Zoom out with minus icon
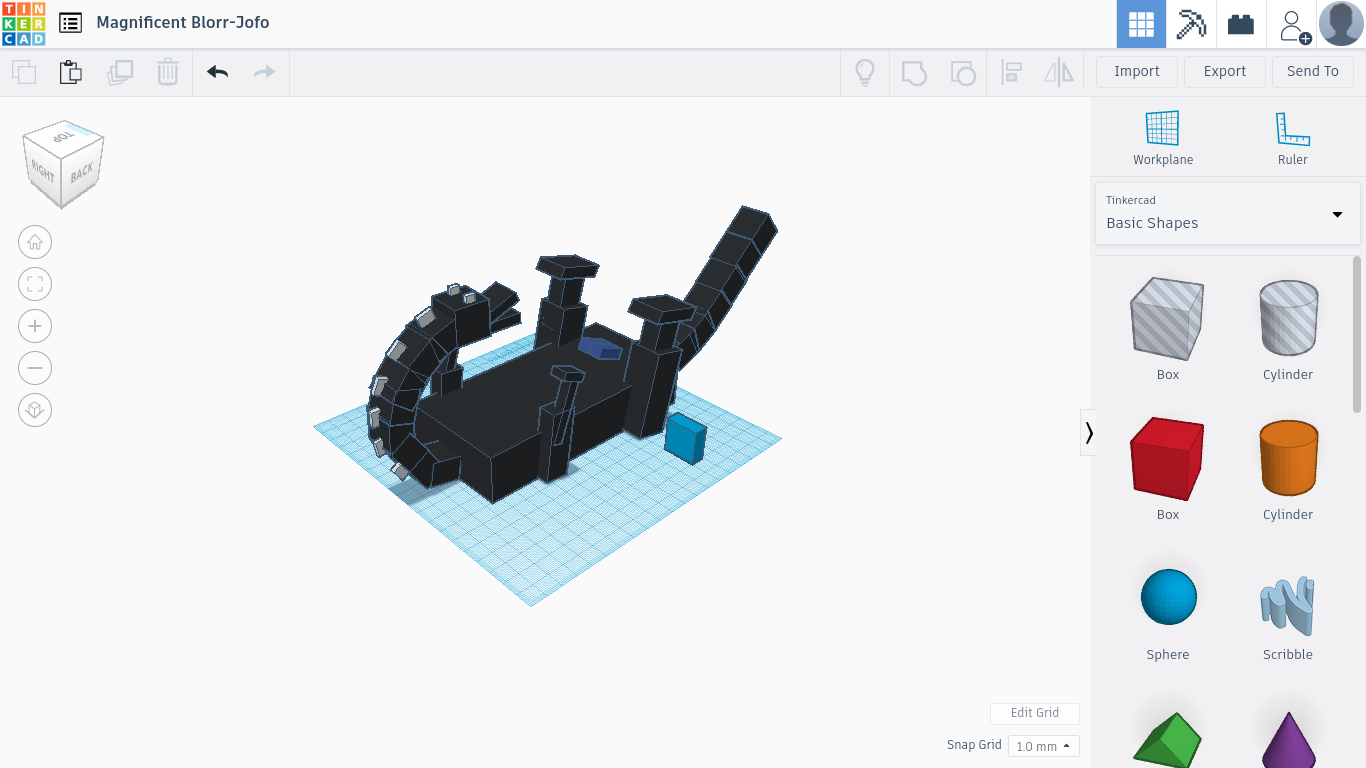This screenshot has width=1366, height=768. pyautogui.click(x=35, y=368)
